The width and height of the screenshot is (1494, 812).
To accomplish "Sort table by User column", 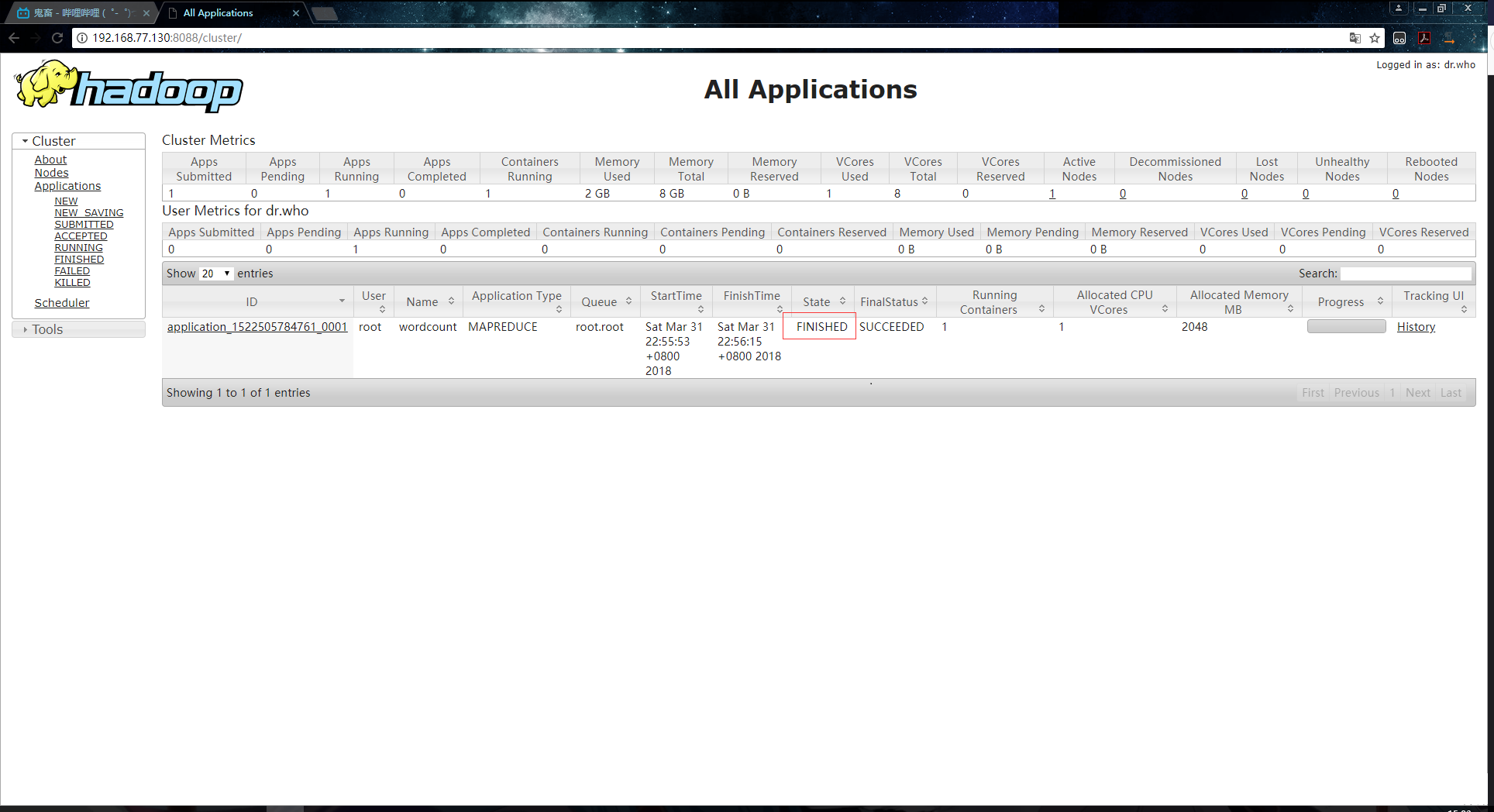I will (x=373, y=301).
